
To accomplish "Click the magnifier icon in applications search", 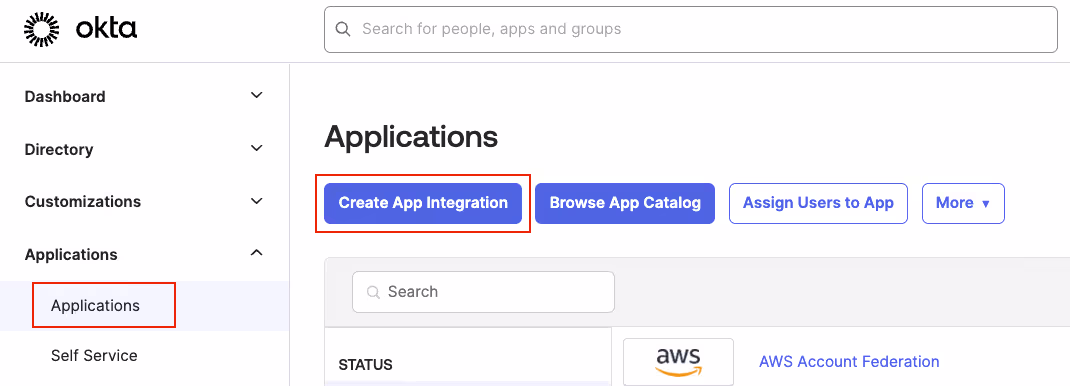I will [x=373, y=292].
